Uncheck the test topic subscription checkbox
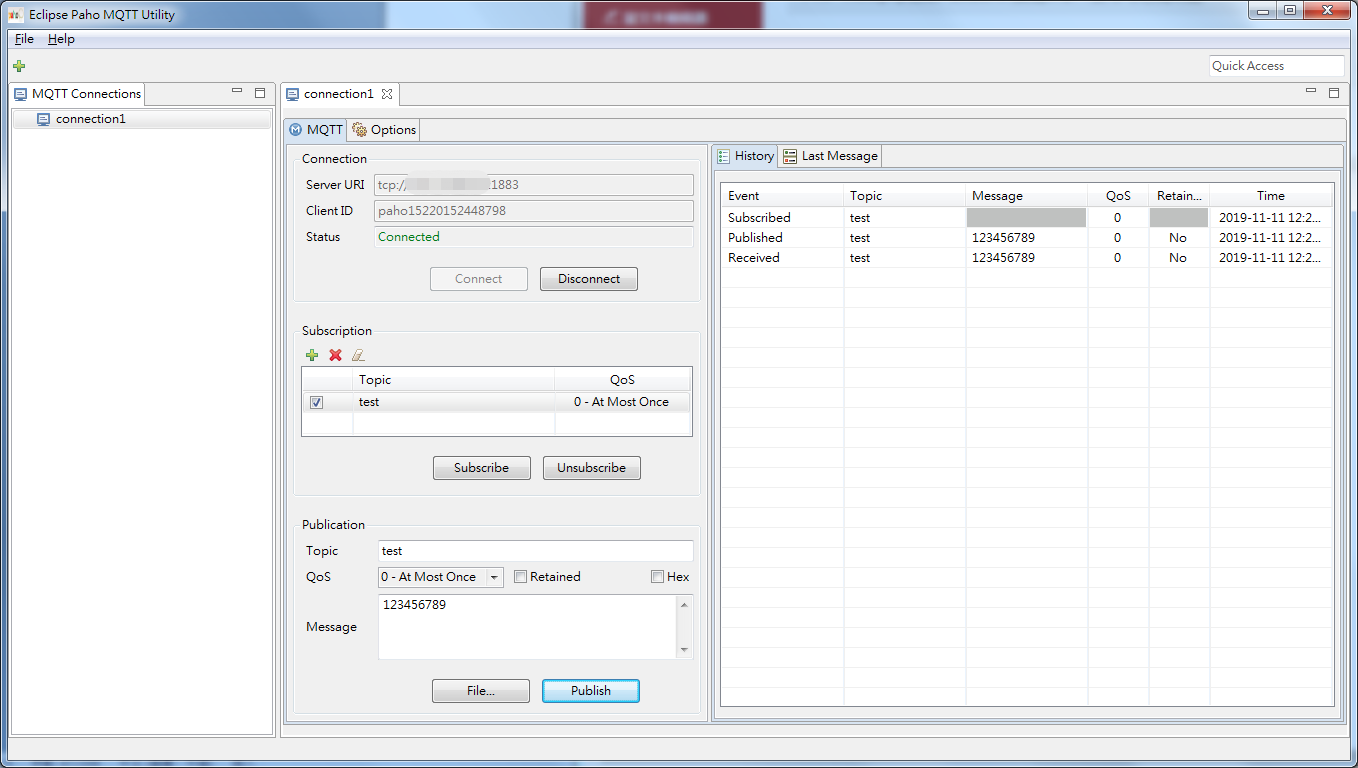The image size is (1358, 768). 316,401
